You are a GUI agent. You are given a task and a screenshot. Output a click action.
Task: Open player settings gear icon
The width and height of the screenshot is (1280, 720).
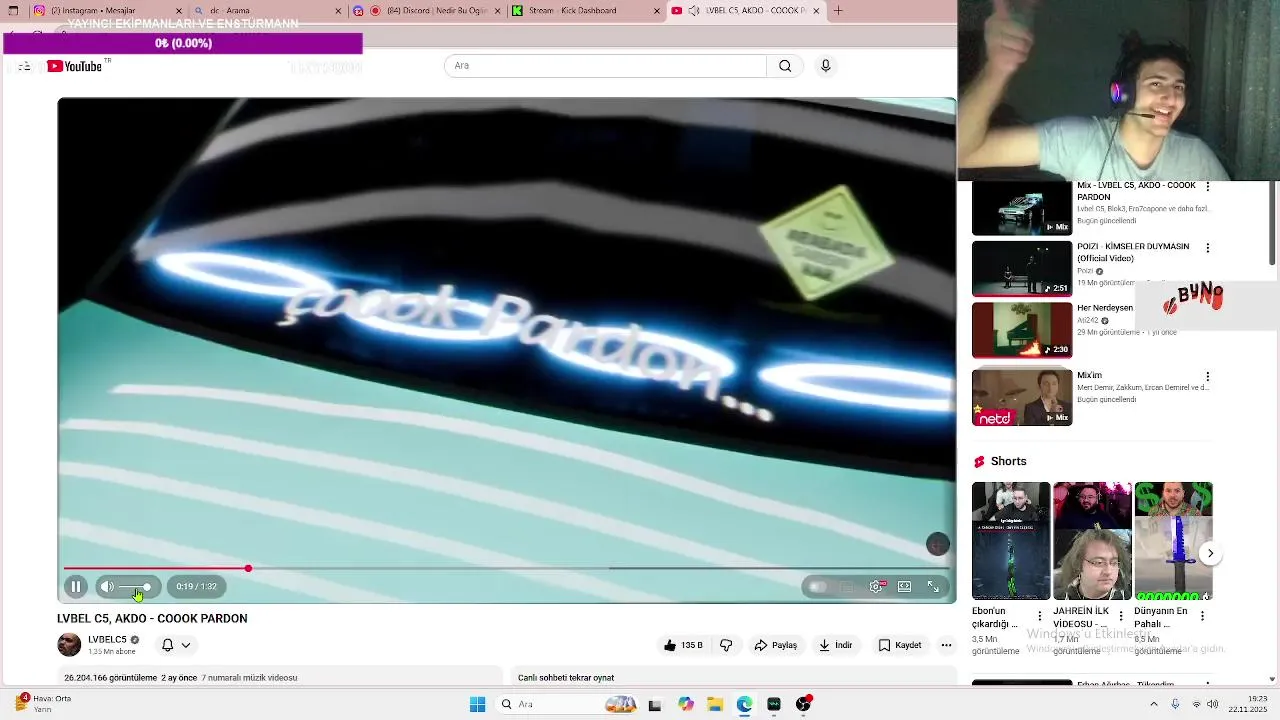877,587
